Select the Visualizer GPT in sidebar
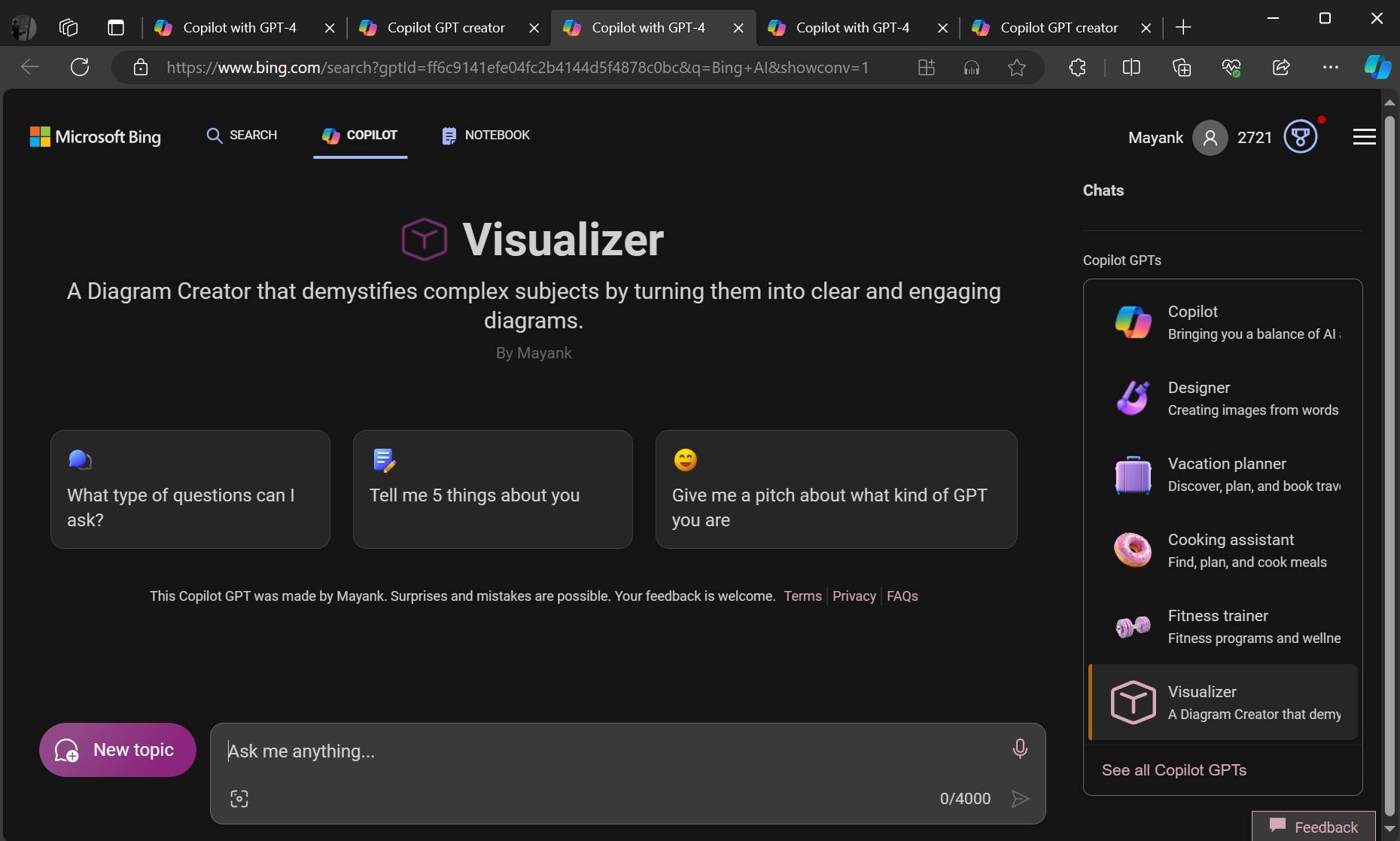 [x=1223, y=702]
